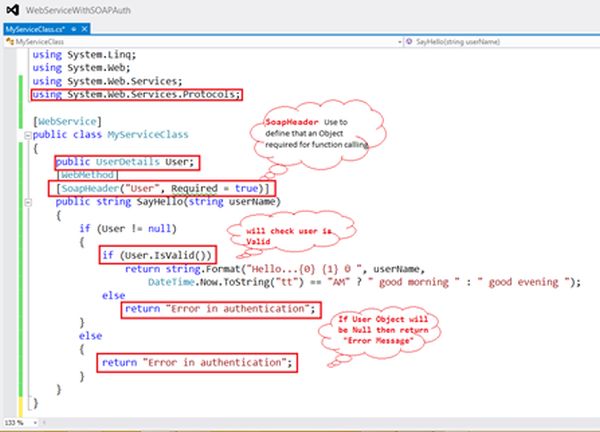
Task: Click the 'using System.Web.Services.Protocols;' line
Action: click(137, 95)
